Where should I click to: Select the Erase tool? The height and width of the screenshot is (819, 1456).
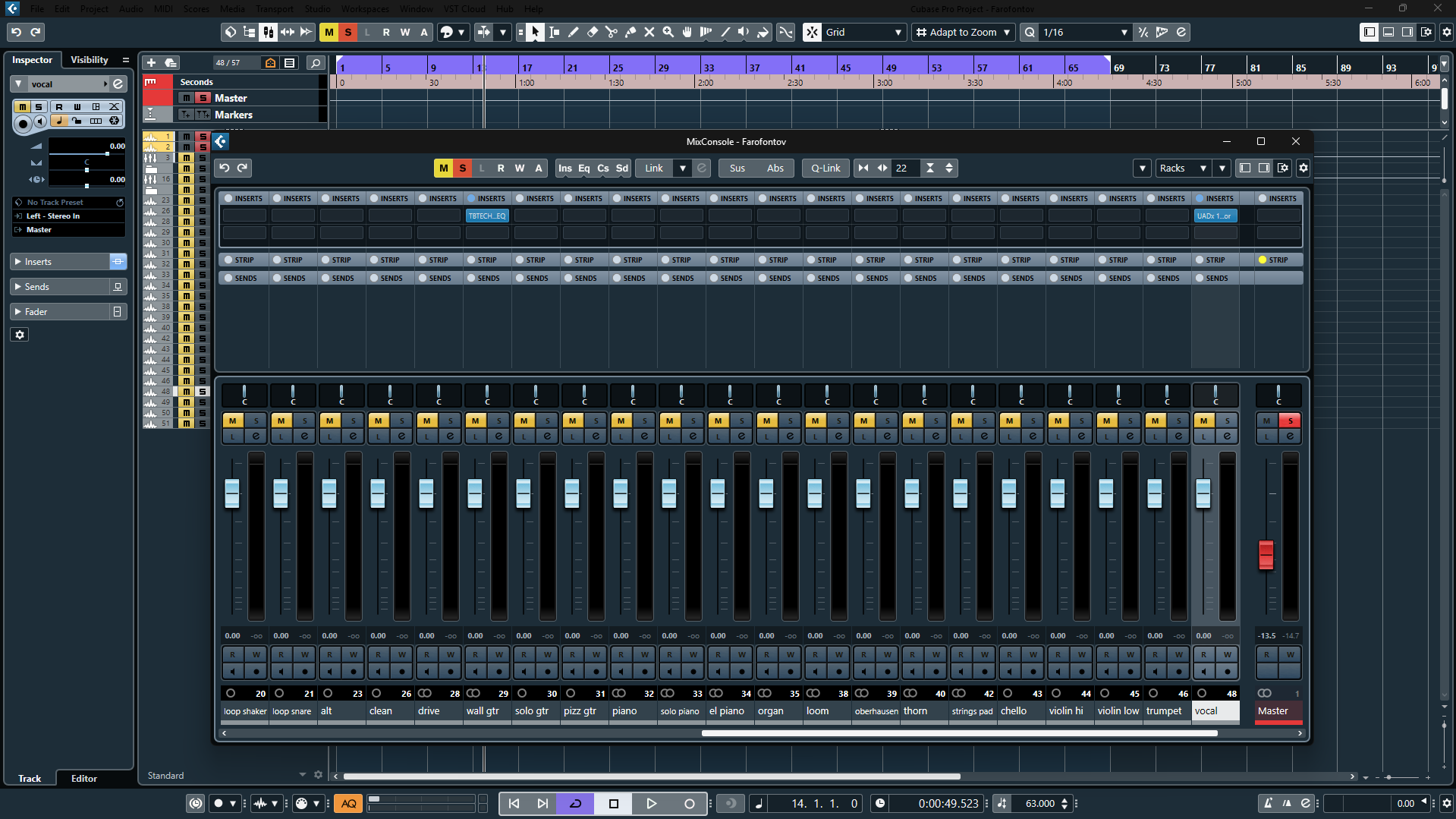point(593,32)
